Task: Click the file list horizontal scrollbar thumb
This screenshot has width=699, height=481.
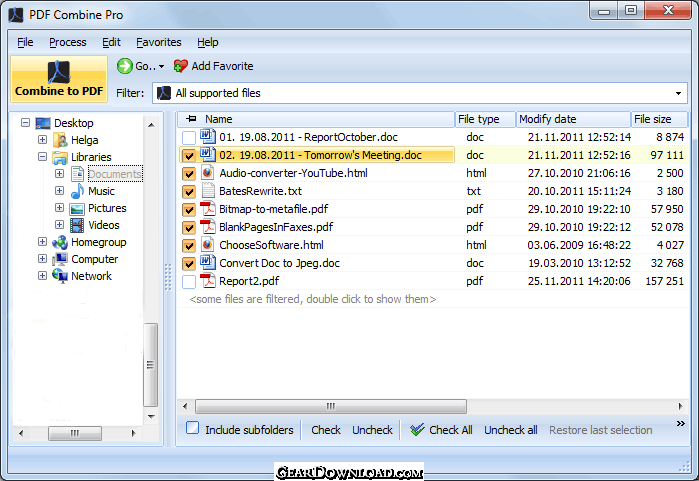Action: pyautogui.click(x=331, y=406)
